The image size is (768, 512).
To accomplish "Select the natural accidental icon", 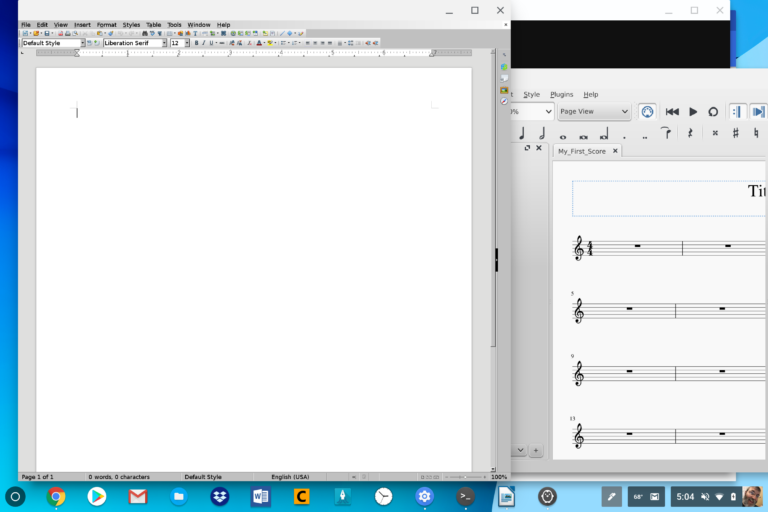I will [x=757, y=133].
